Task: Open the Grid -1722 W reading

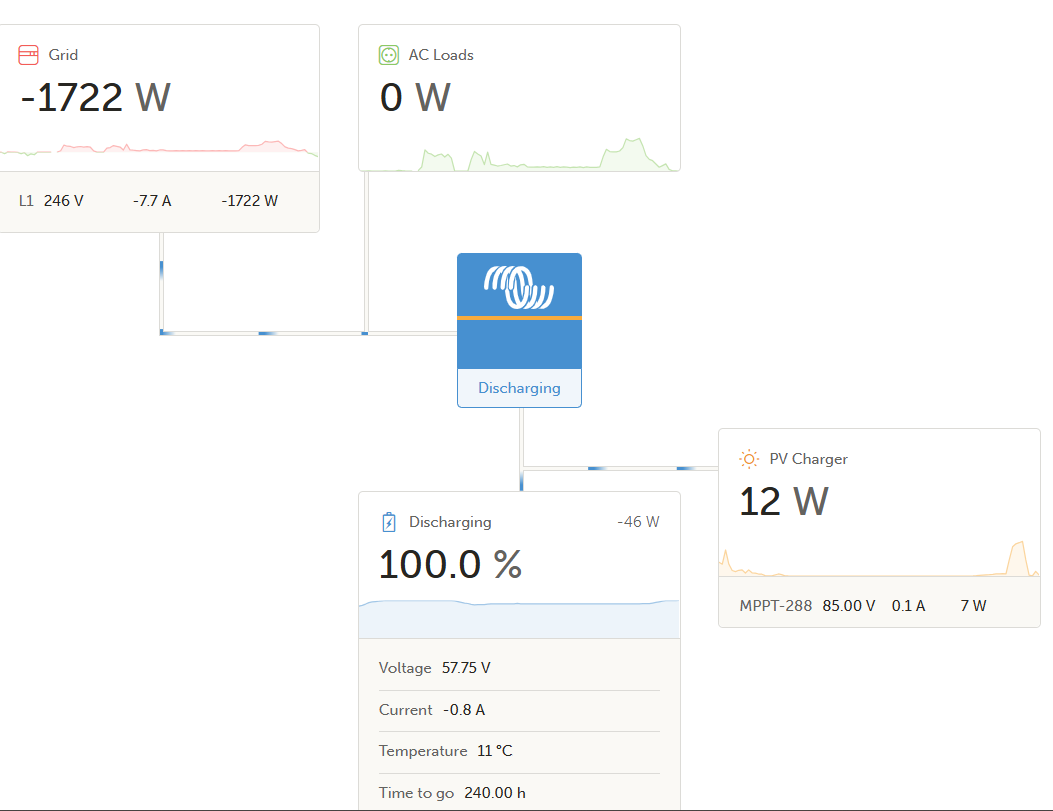Action: pos(95,97)
